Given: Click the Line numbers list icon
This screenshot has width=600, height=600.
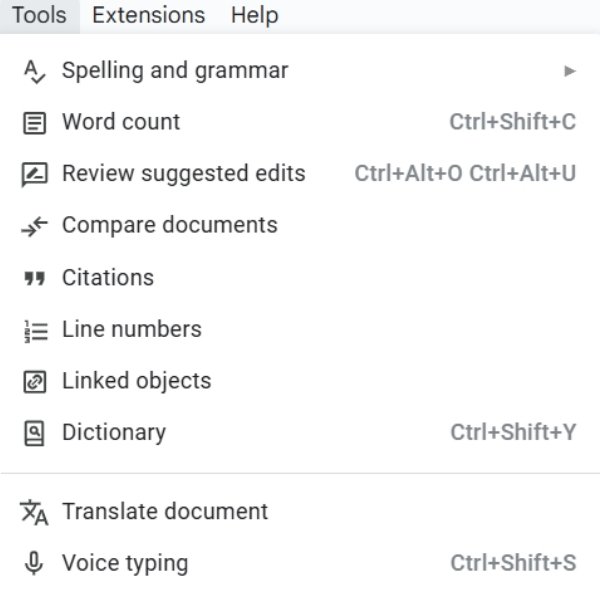Looking at the screenshot, I should [x=34, y=330].
